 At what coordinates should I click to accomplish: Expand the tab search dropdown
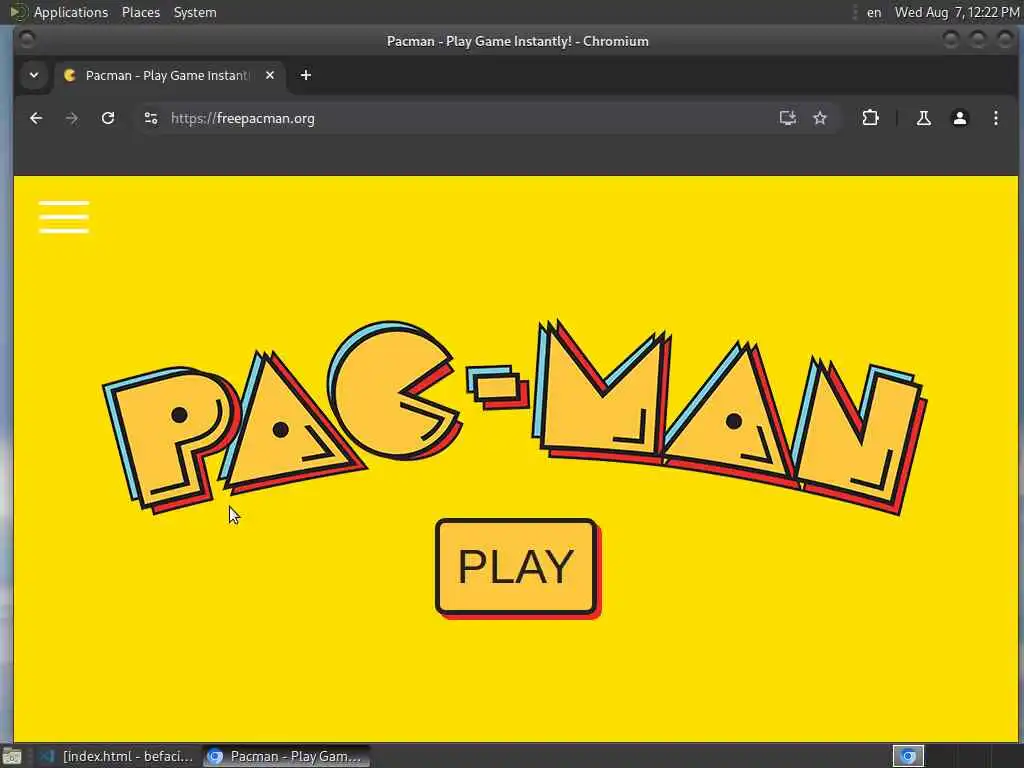tap(34, 75)
